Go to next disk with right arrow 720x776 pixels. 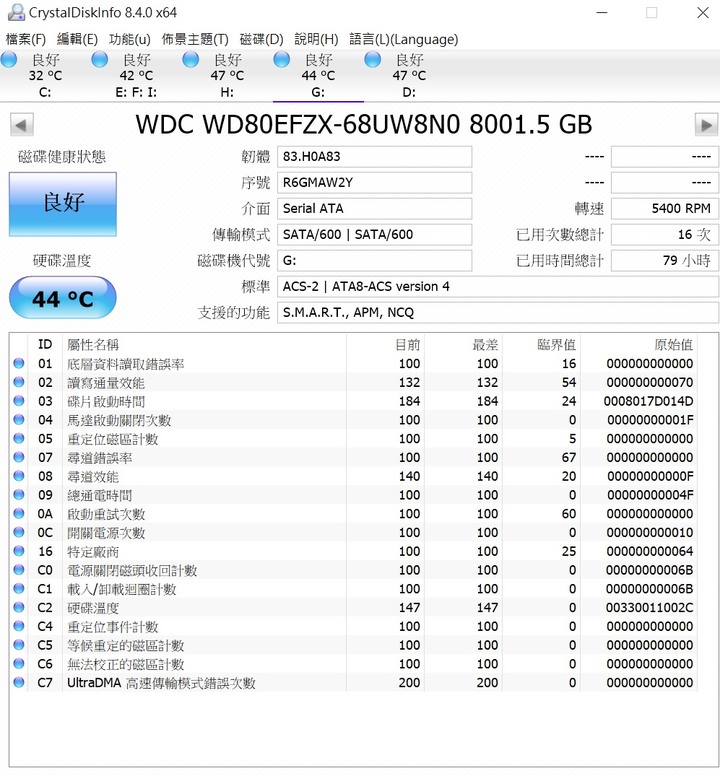(x=706, y=125)
